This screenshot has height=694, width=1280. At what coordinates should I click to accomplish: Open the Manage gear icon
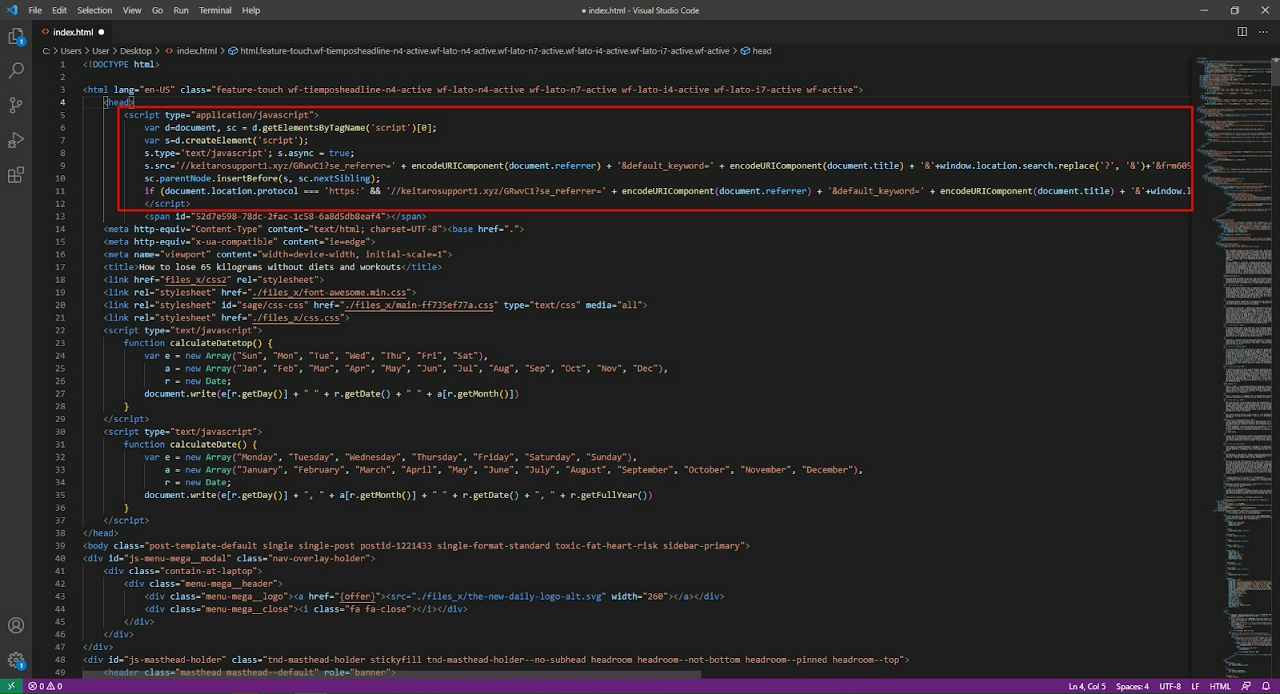click(x=16, y=661)
